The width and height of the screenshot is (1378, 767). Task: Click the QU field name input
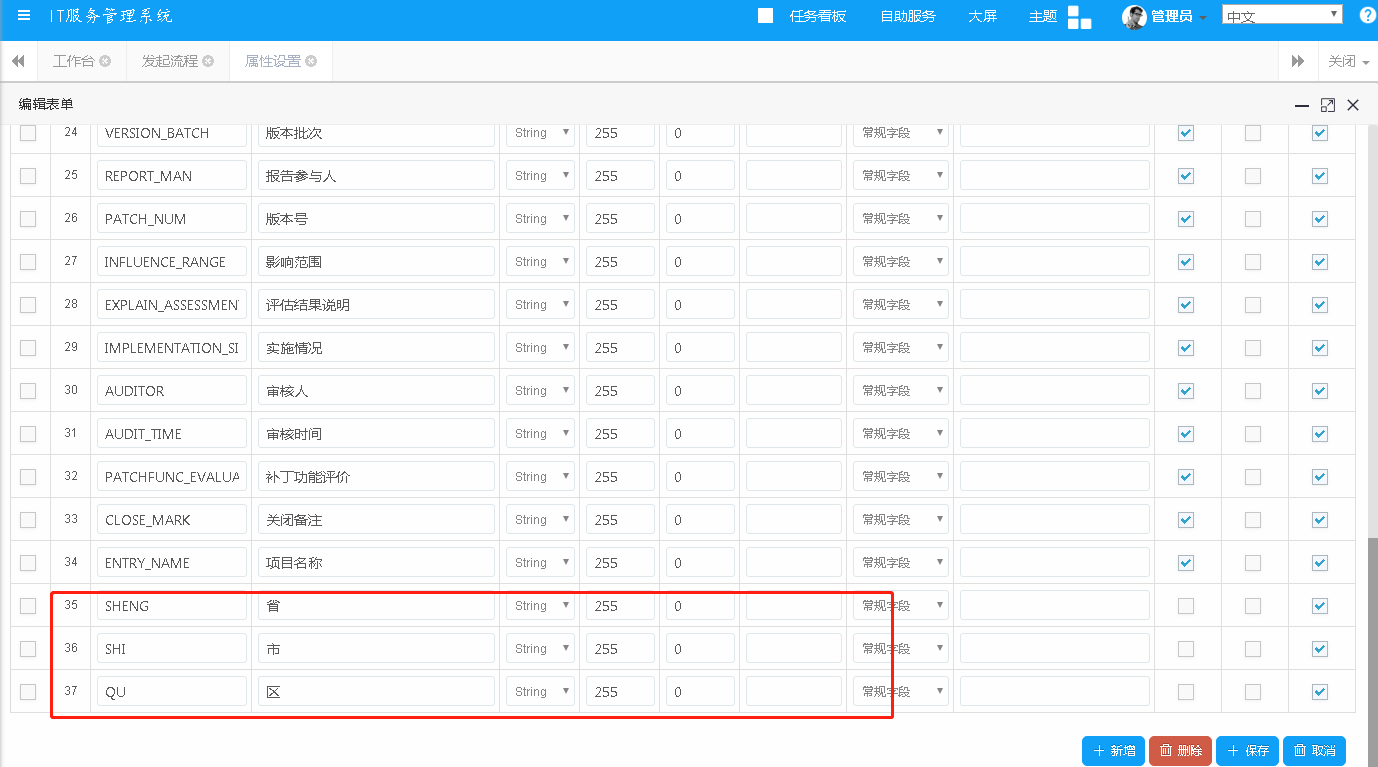click(172, 692)
